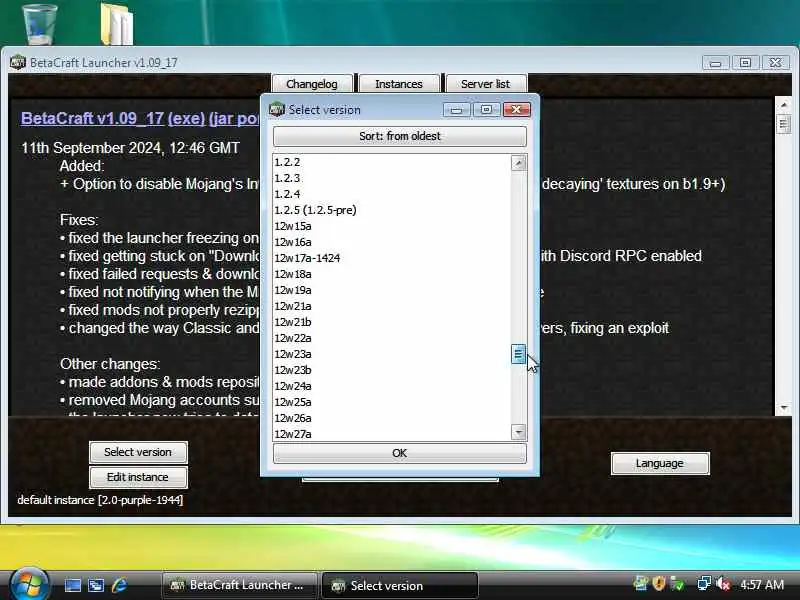Open the Windows Start orb

tap(28, 584)
